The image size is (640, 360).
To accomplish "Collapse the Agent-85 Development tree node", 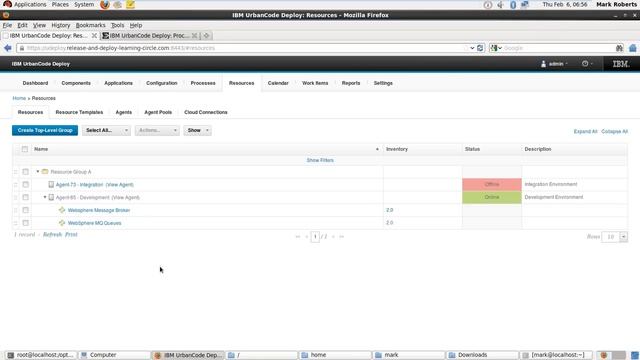I will tap(45, 198).
